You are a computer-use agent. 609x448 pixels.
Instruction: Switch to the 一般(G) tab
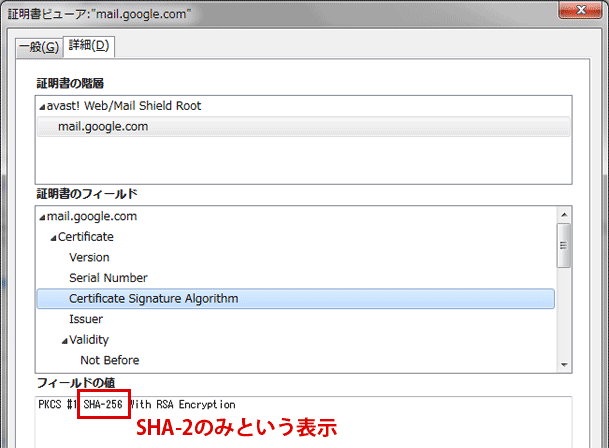[x=39, y=47]
